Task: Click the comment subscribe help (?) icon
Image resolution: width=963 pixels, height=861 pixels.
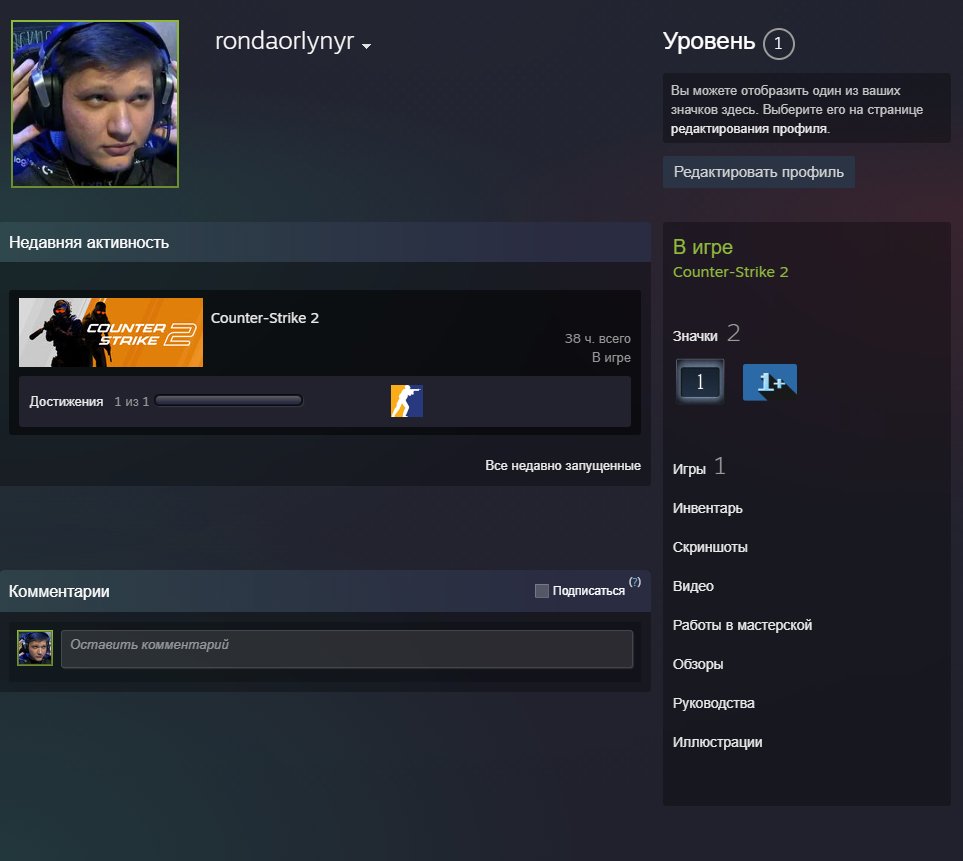Action: coord(635,582)
